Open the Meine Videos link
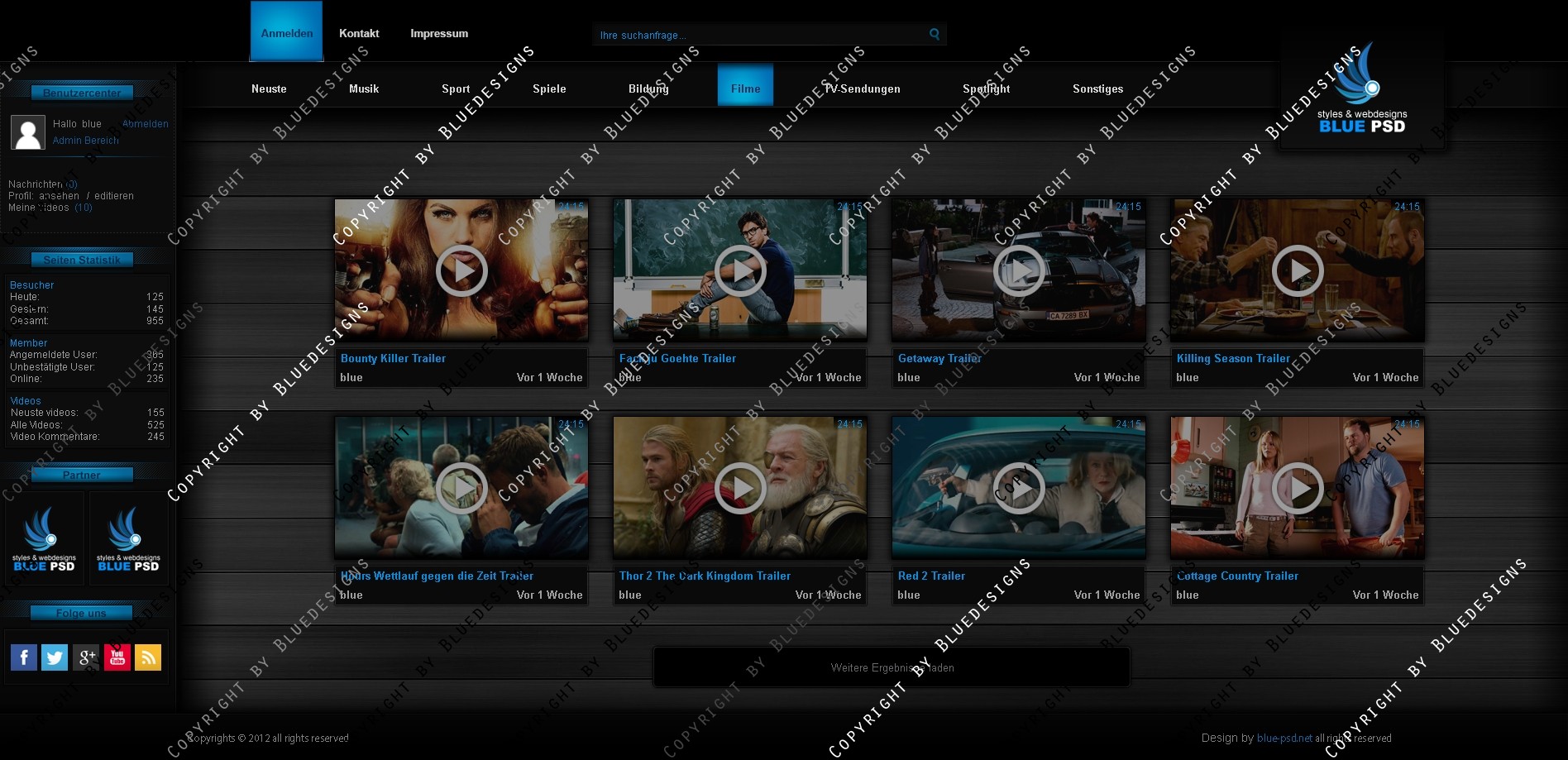Image resolution: width=1568 pixels, height=760 pixels. 50,208
